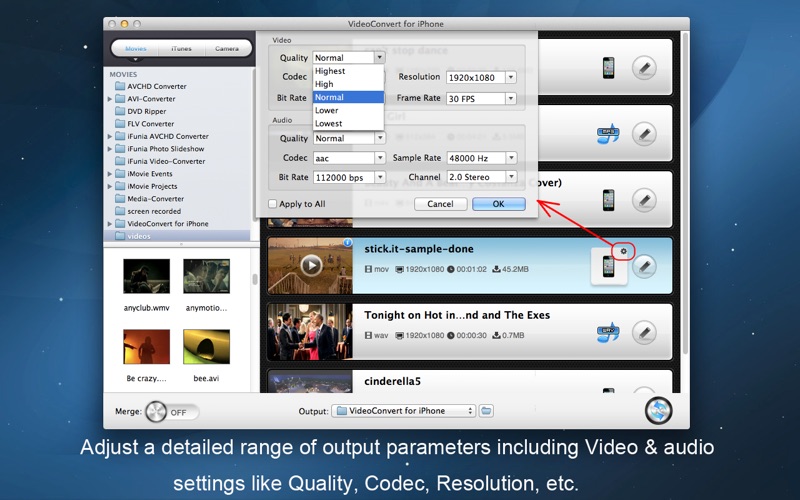Click the info badge on stick.it thumbnail
The width and height of the screenshot is (800, 500).
coord(347,242)
